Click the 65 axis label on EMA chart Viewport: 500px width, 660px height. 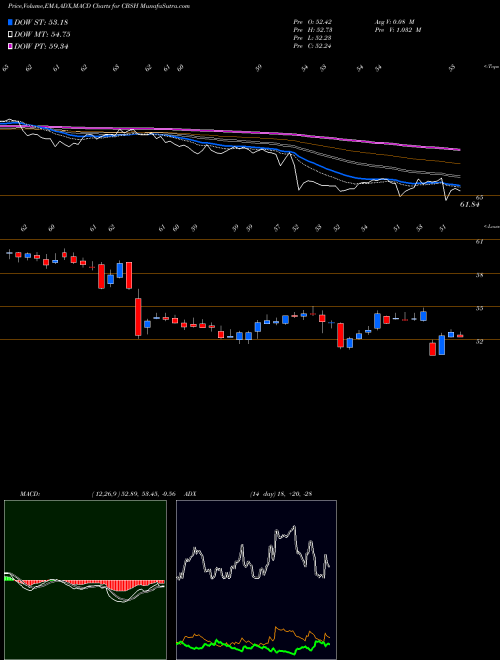pos(479,197)
